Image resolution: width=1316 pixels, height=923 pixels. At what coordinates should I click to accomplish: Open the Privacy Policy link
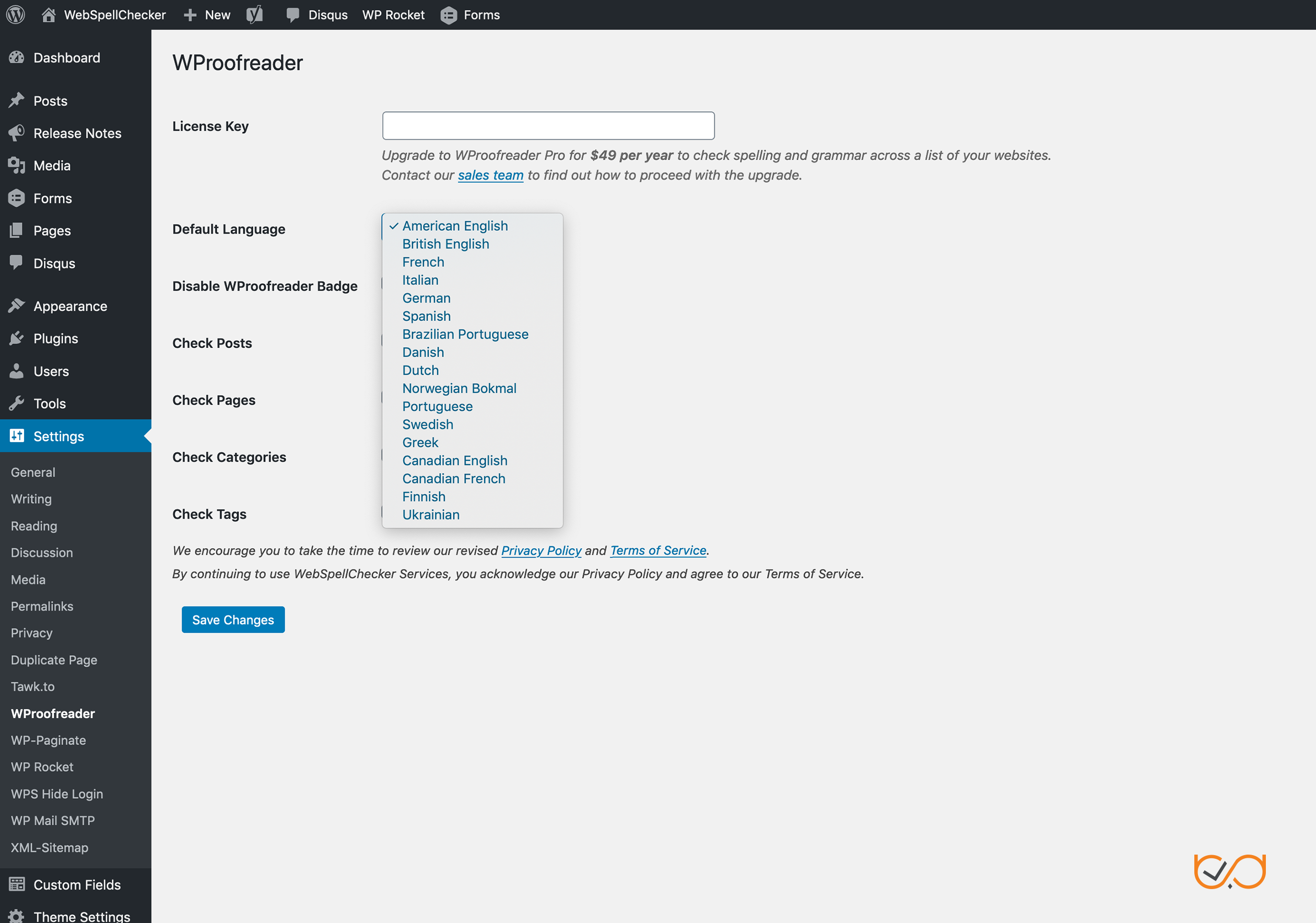click(541, 550)
